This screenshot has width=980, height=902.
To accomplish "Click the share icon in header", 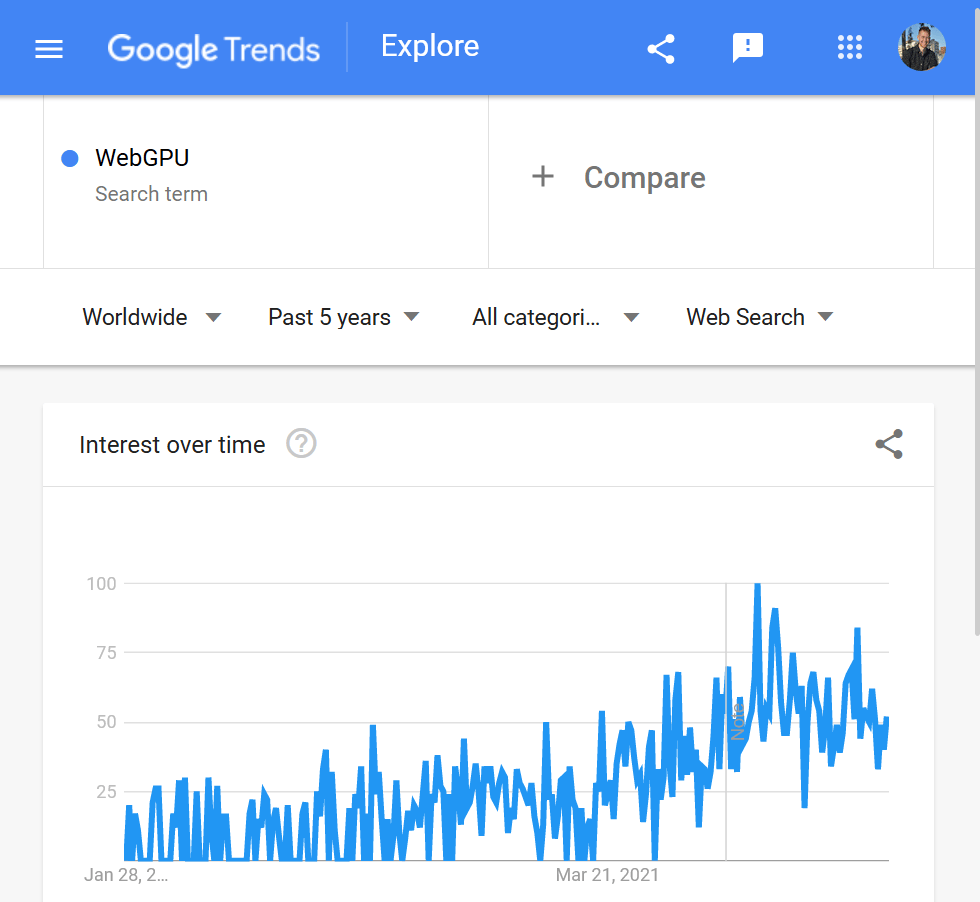I will [661, 49].
